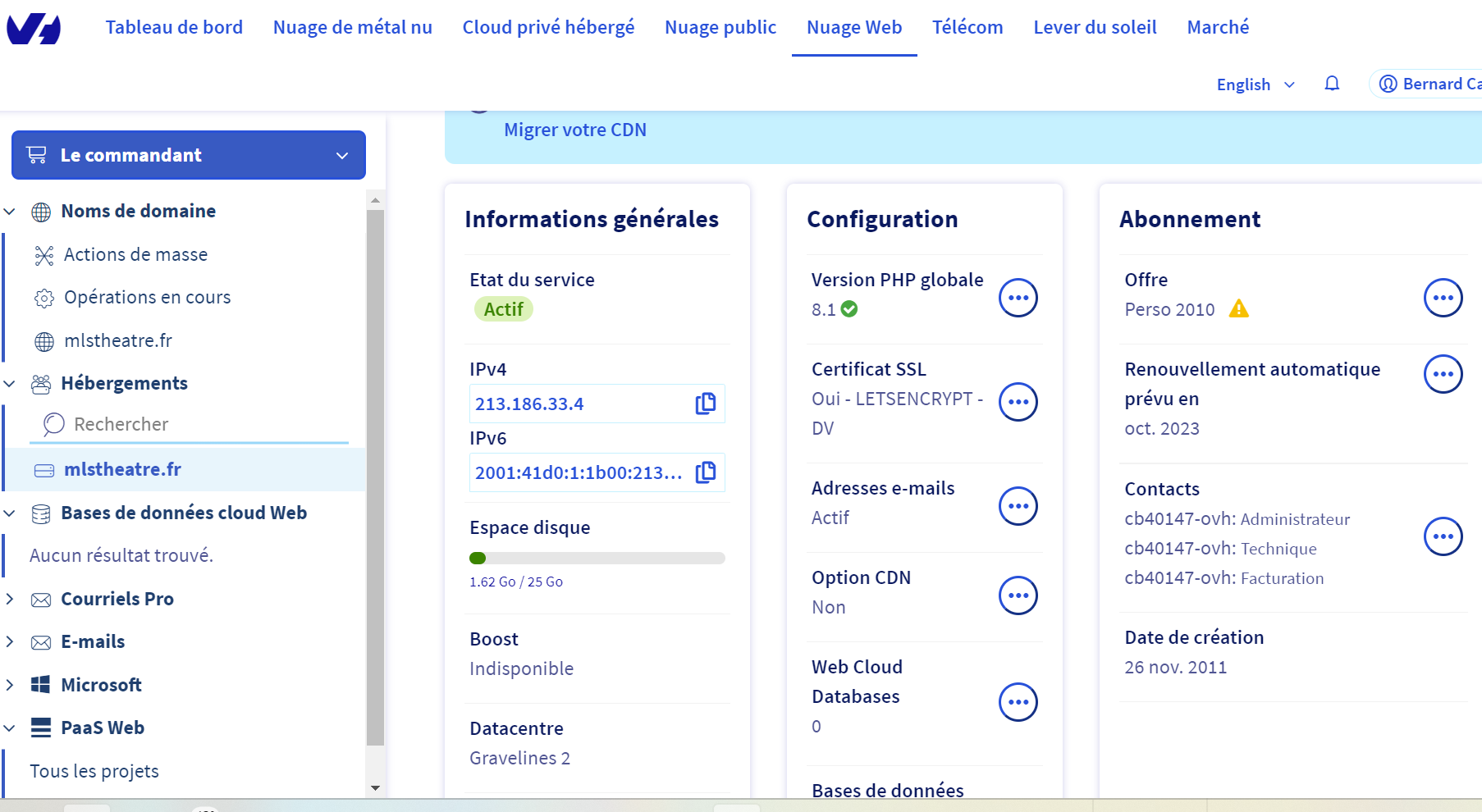This screenshot has width=1482, height=812.
Task: Collapse the Noms de domaine section
Action: click(x=10, y=212)
